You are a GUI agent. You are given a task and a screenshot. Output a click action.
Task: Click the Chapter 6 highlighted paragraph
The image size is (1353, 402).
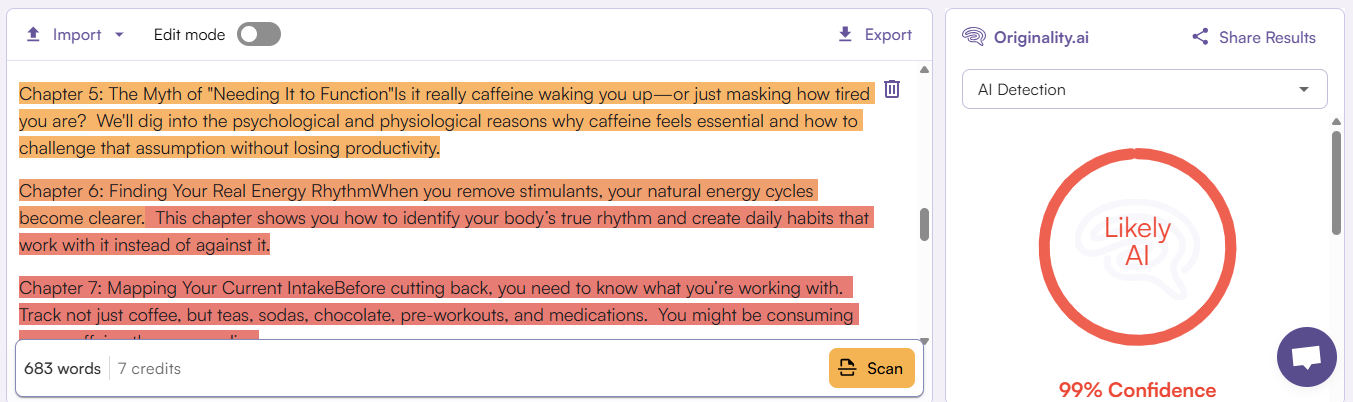pos(440,217)
